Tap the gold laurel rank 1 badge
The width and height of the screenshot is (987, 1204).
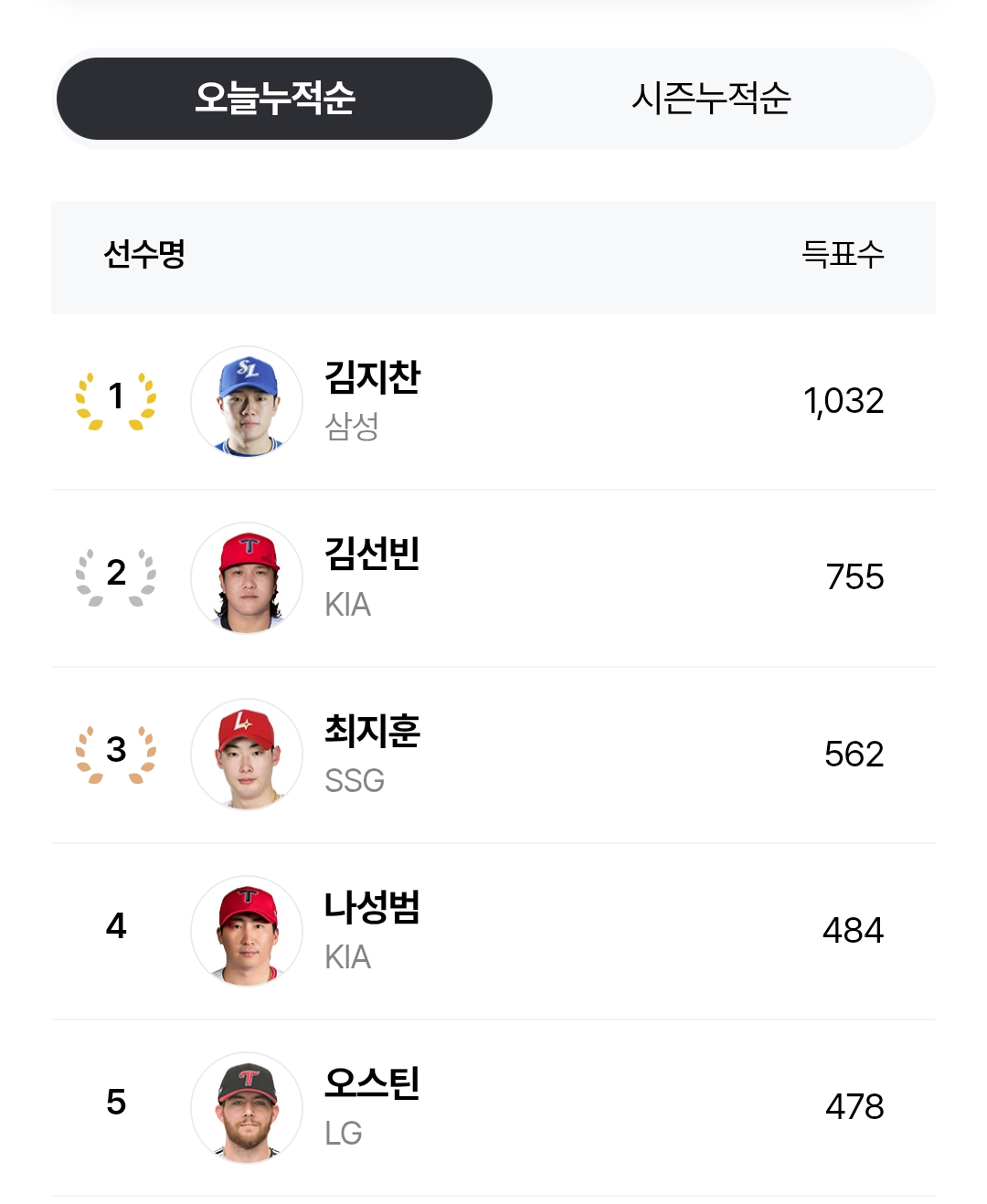(x=116, y=400)
